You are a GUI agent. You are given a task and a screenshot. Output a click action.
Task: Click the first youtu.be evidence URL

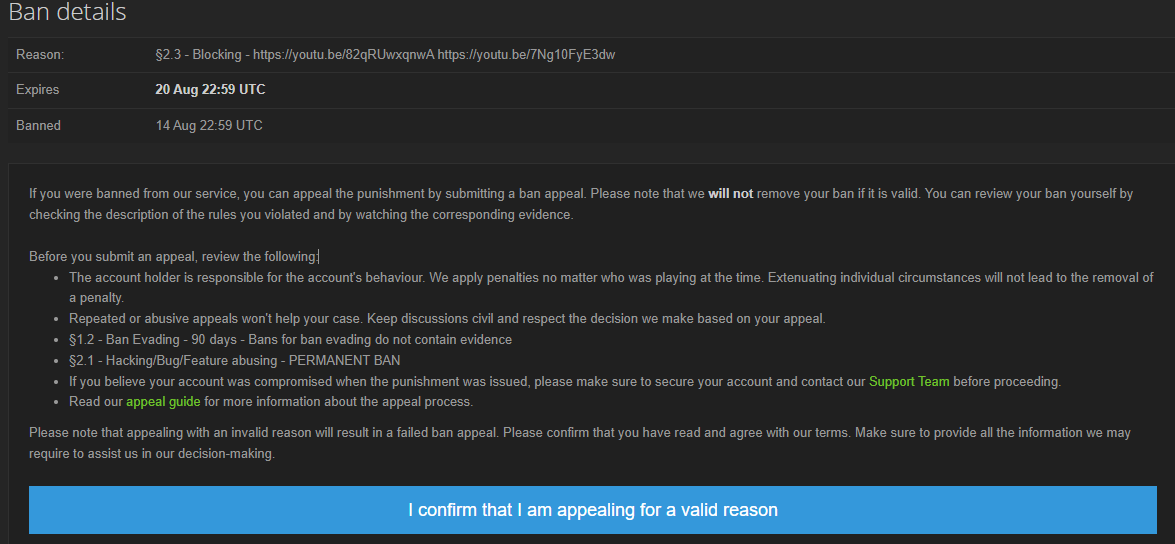[343, 55]
